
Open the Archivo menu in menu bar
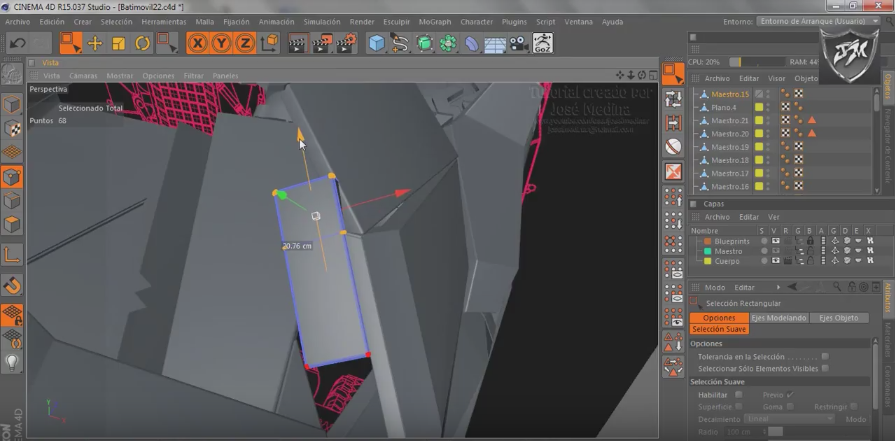pyautogui.click(x=18, y=22)
